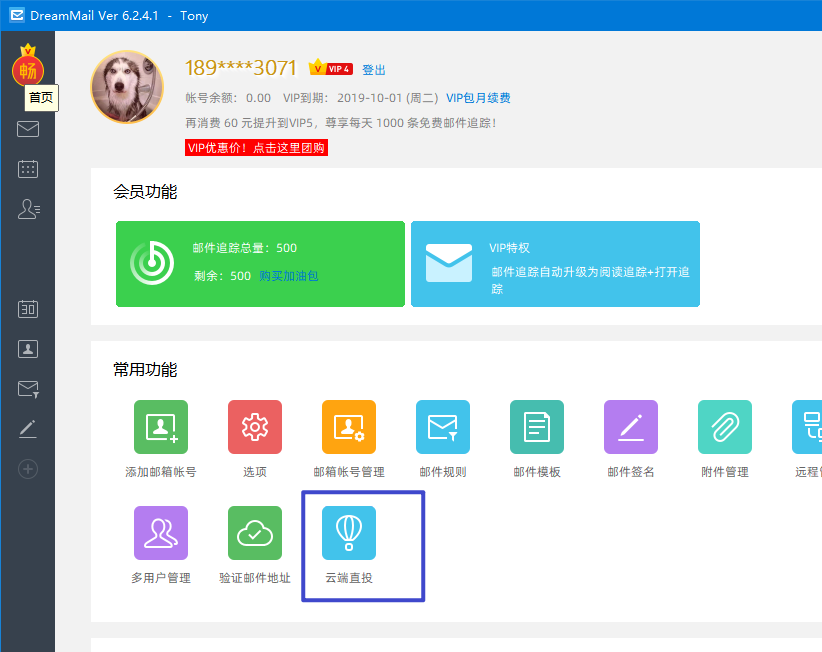Image resolution: width=822 pixels, height=652 pixels.
Task: Open 云端直投 balloon icon
Action: click(x=349, y=533)
